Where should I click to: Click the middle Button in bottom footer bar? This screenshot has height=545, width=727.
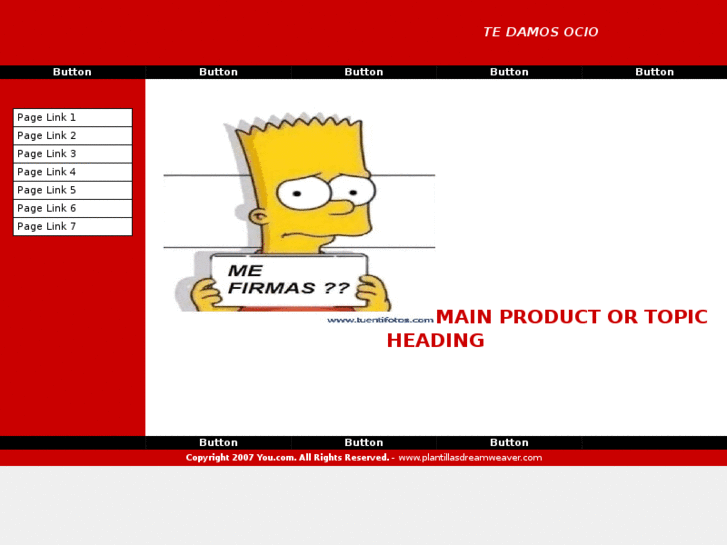pos(364,442)
